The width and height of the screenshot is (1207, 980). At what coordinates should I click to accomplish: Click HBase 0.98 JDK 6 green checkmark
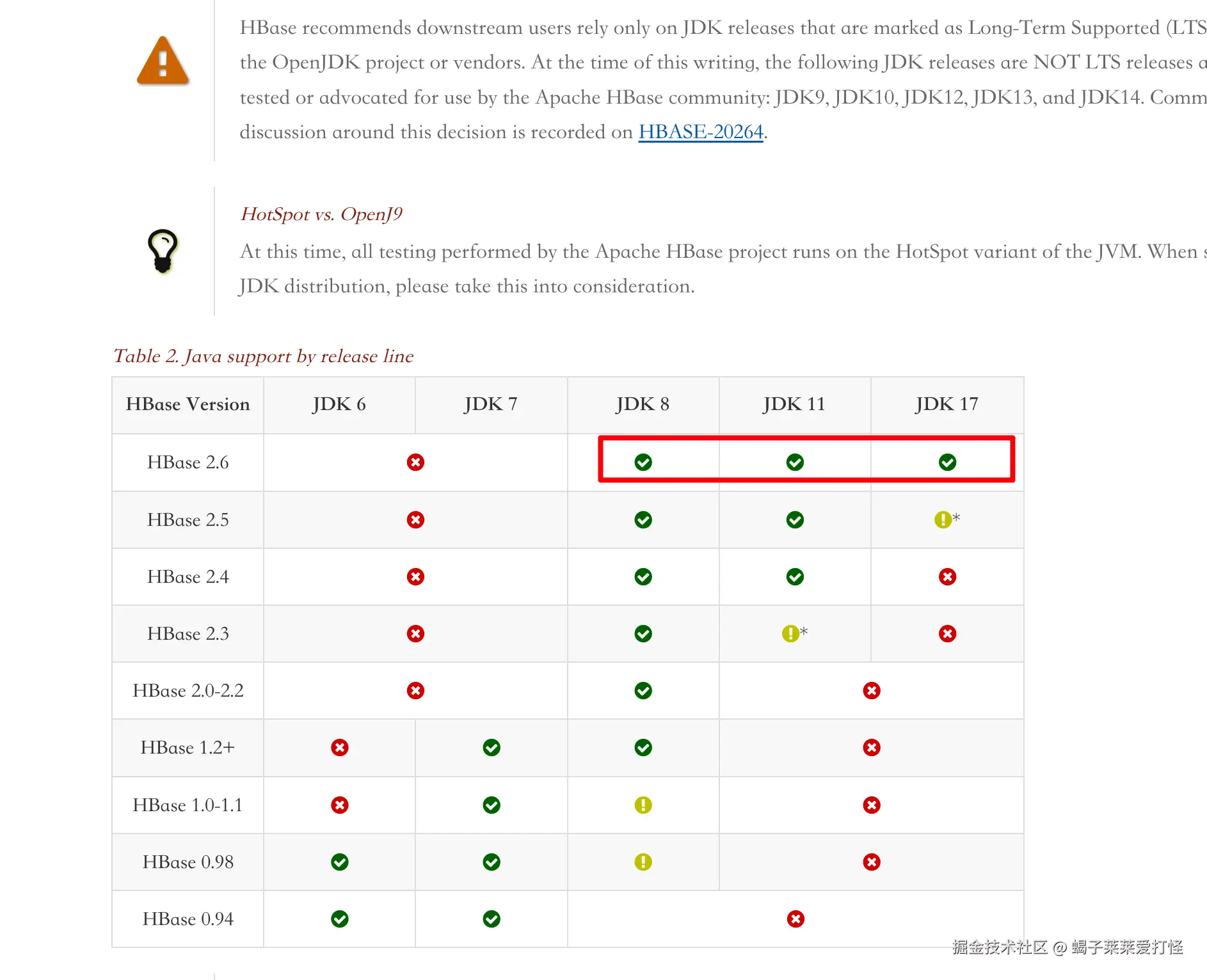pyautogui.click(x=339, y=862)
